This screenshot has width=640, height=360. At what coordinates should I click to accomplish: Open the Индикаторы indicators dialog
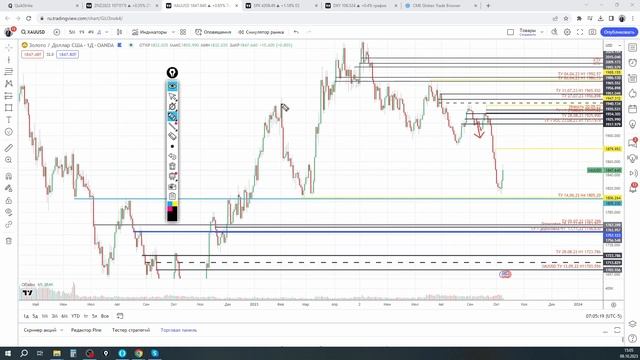(149, 32)
